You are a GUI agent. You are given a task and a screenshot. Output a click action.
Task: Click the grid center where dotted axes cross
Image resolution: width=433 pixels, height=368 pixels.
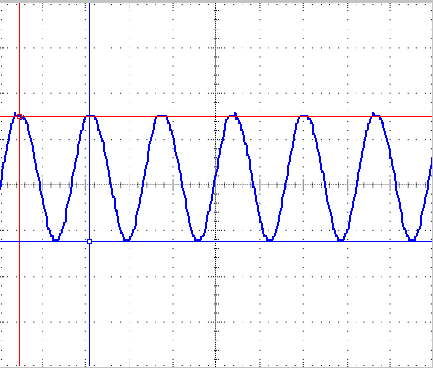click(x=216, y=184)
